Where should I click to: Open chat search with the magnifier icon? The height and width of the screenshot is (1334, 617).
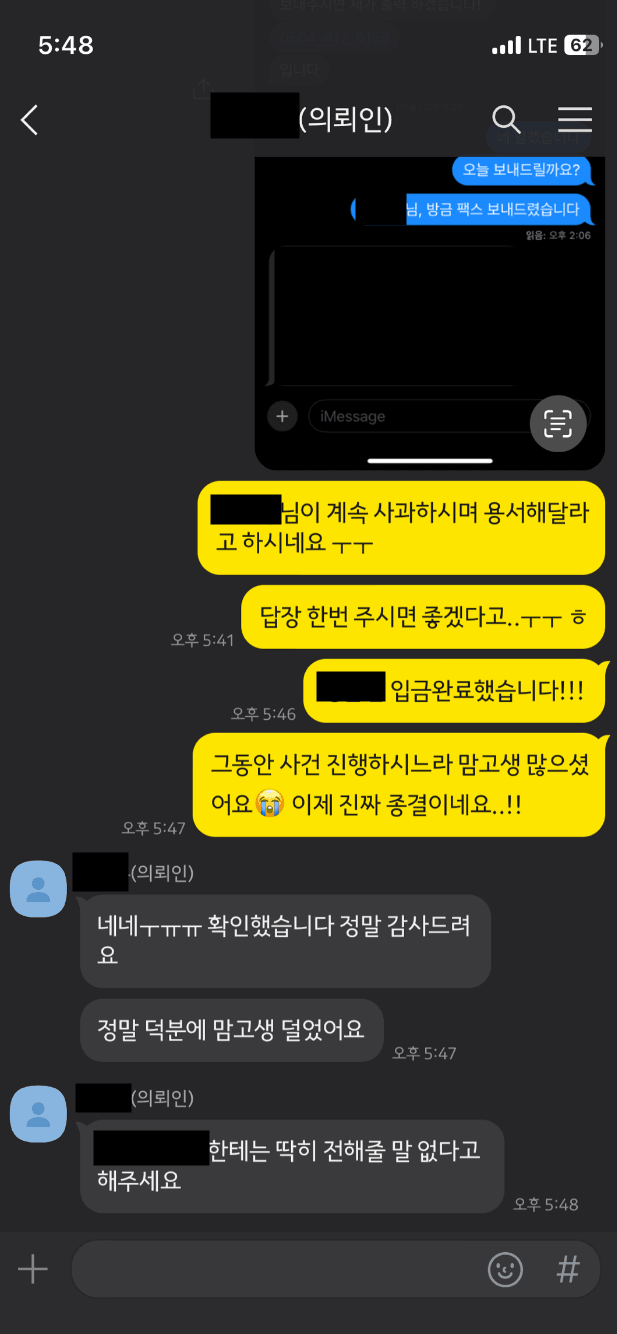click(507, 120)
